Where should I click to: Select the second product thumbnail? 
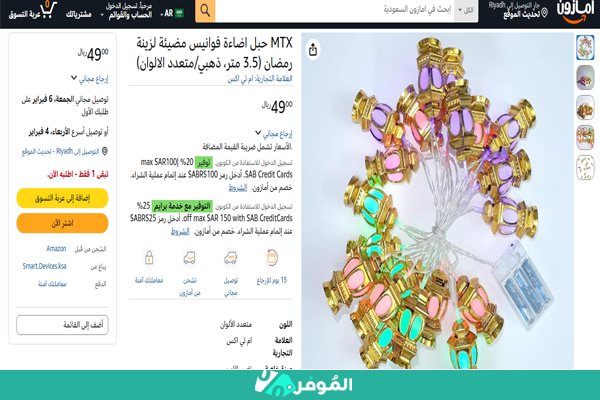(x=585, y=77)
